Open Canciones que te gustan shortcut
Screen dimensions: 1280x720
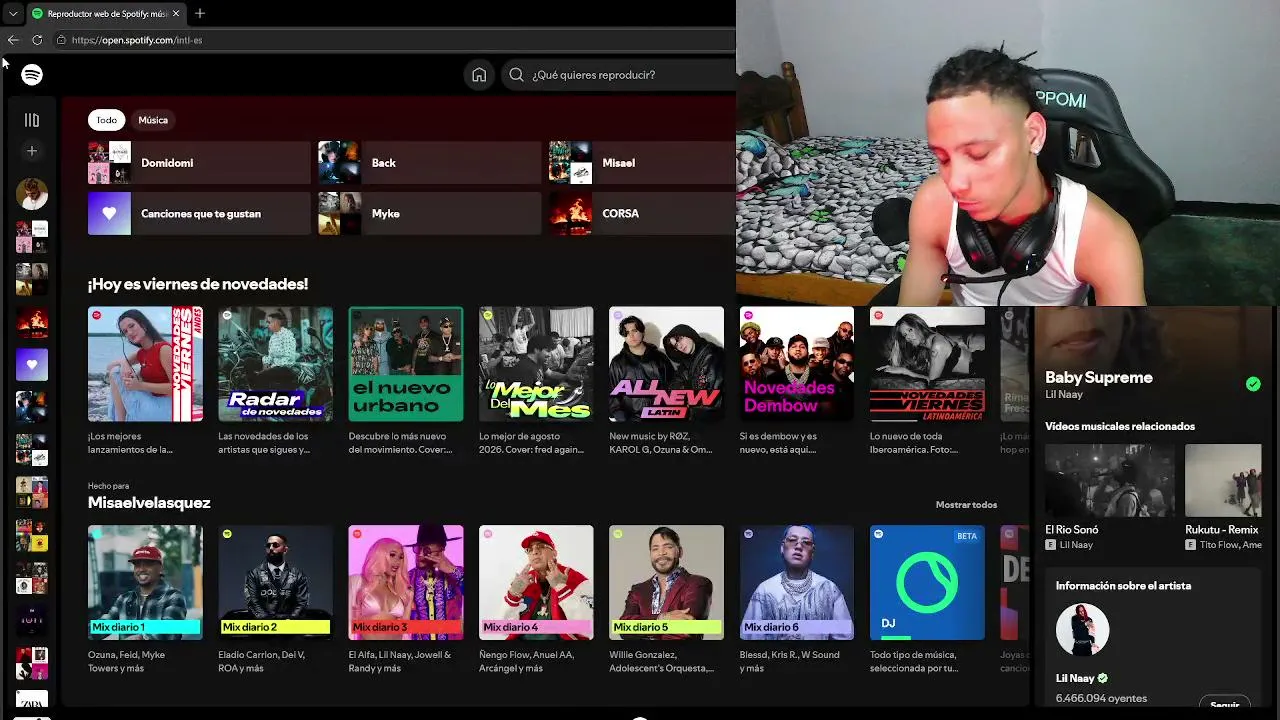click(x=199, y=214)
